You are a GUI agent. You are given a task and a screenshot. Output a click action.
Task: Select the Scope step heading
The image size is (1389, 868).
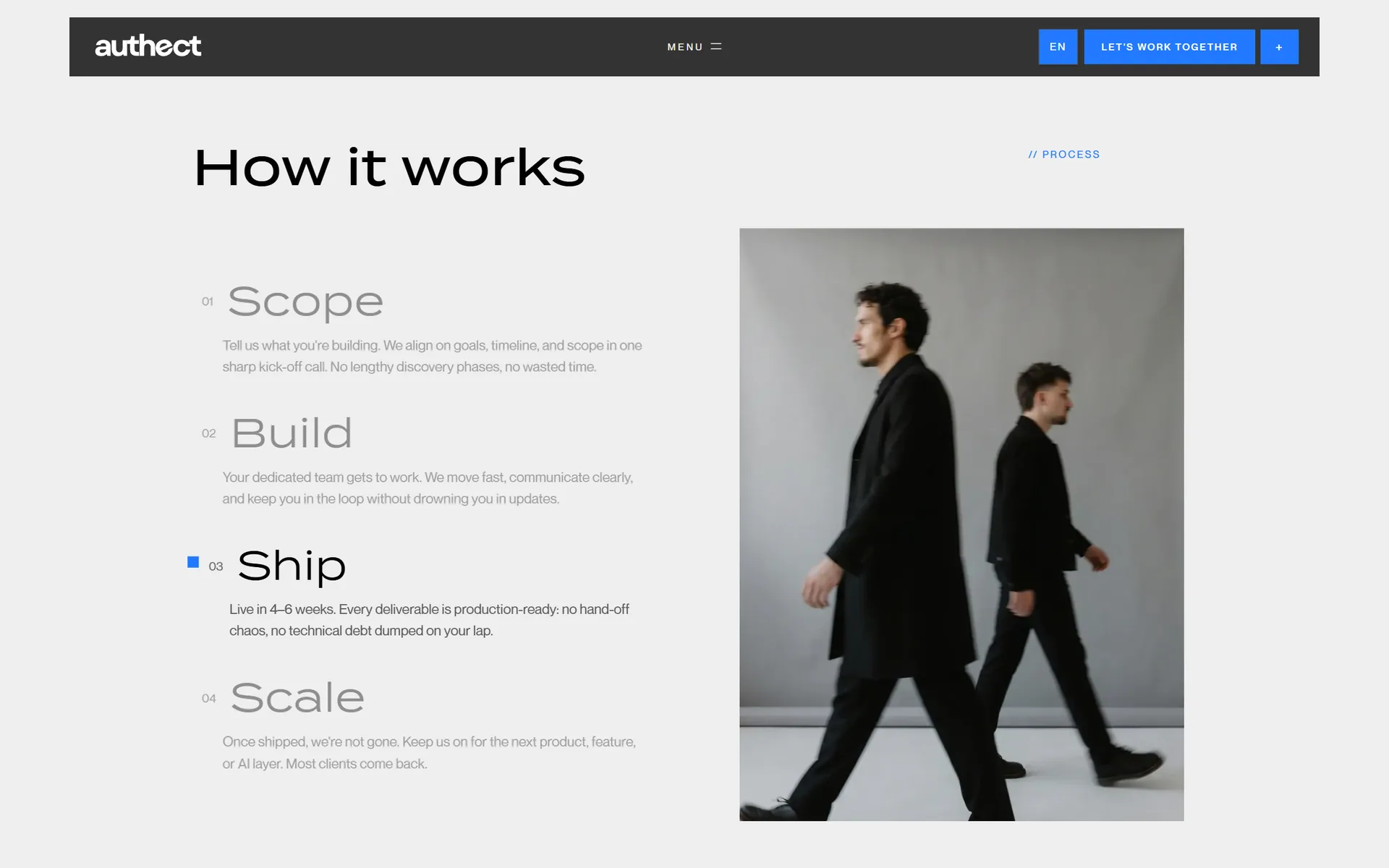coord(305,302)
